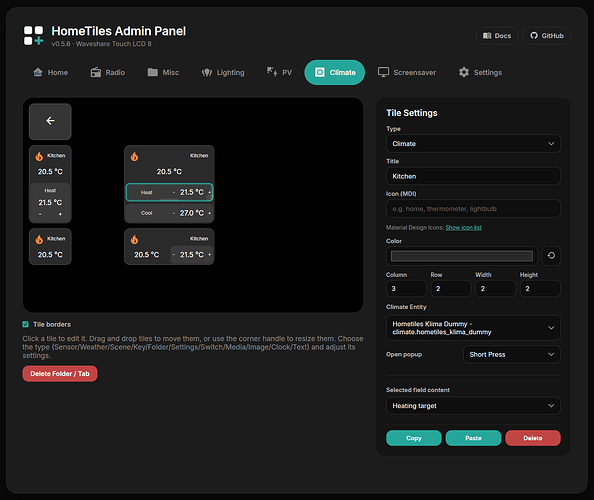Switch to the Lighting tab
This screenshot has width=594, height=500.
click(223, 72)
